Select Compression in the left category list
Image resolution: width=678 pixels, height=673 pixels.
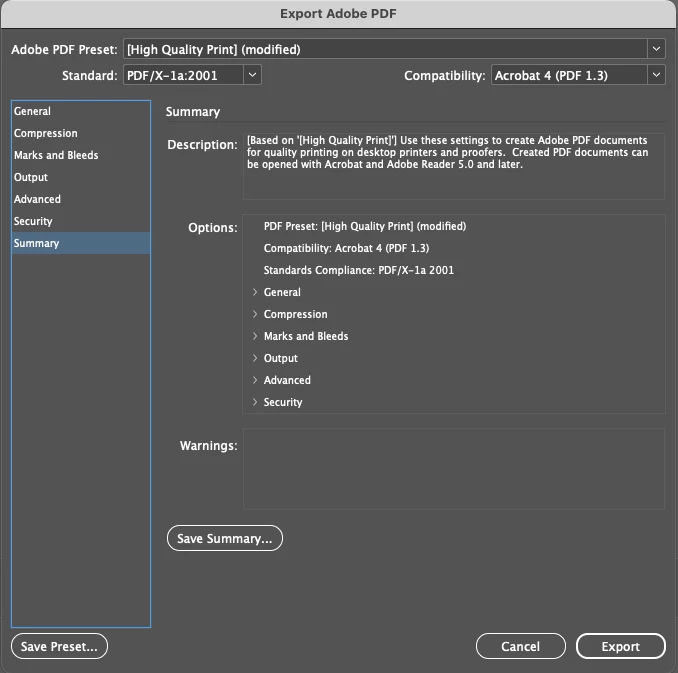click(81, 133)
